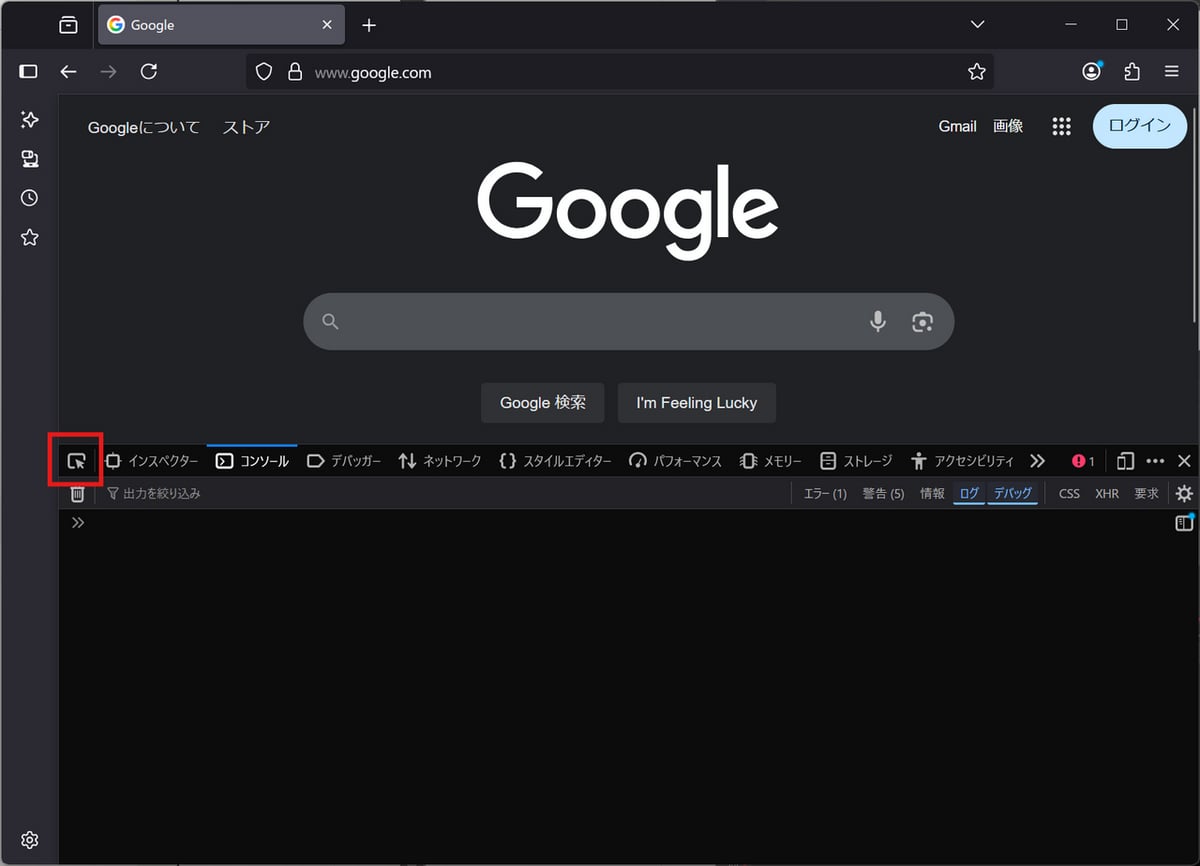Expand more devtools tabs chevron
1200x866 pixels.
(x=1037, y=461)
